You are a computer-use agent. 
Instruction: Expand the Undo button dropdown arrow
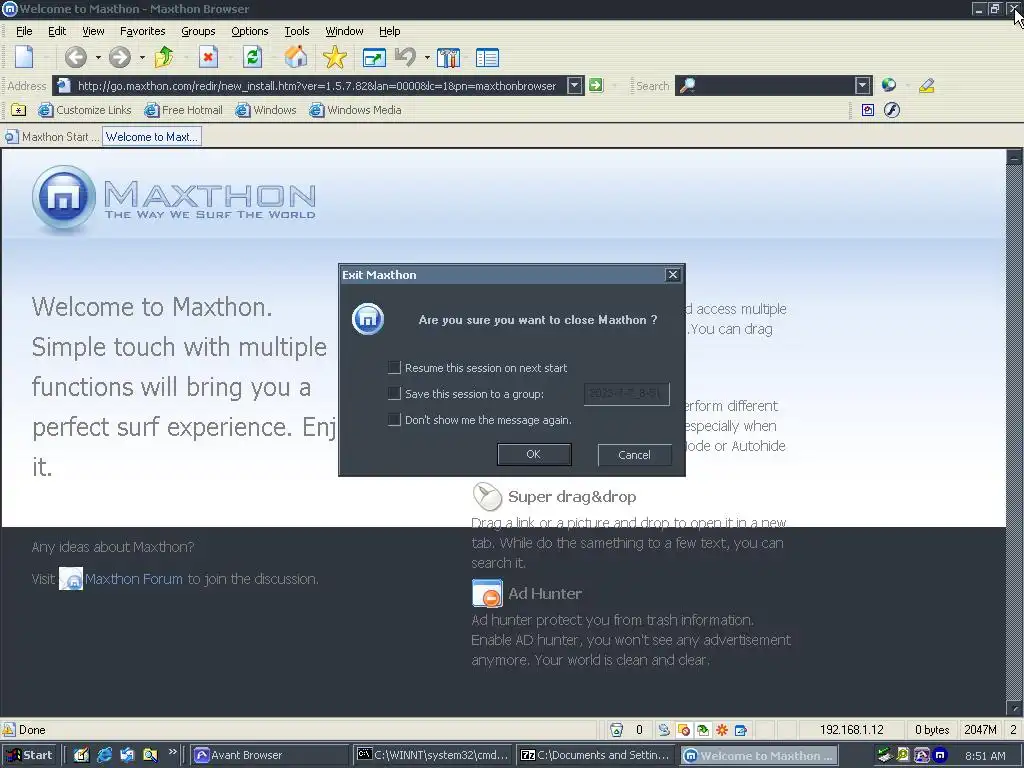click(427, 58)
